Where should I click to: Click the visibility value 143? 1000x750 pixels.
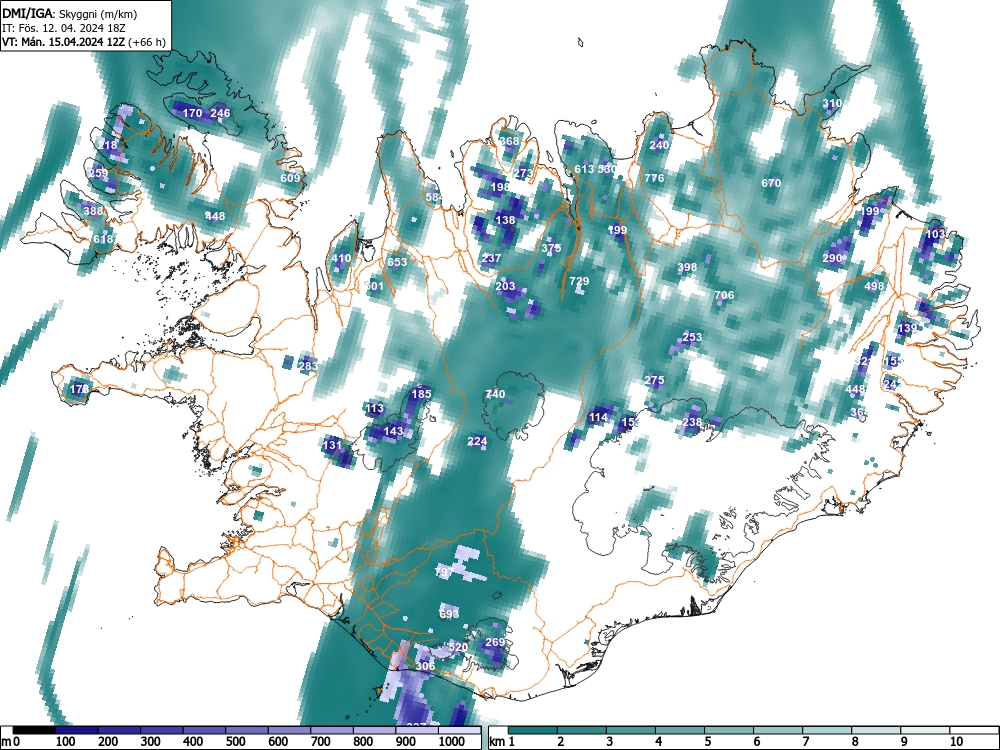pyautogui.click(x=393, y=431)
